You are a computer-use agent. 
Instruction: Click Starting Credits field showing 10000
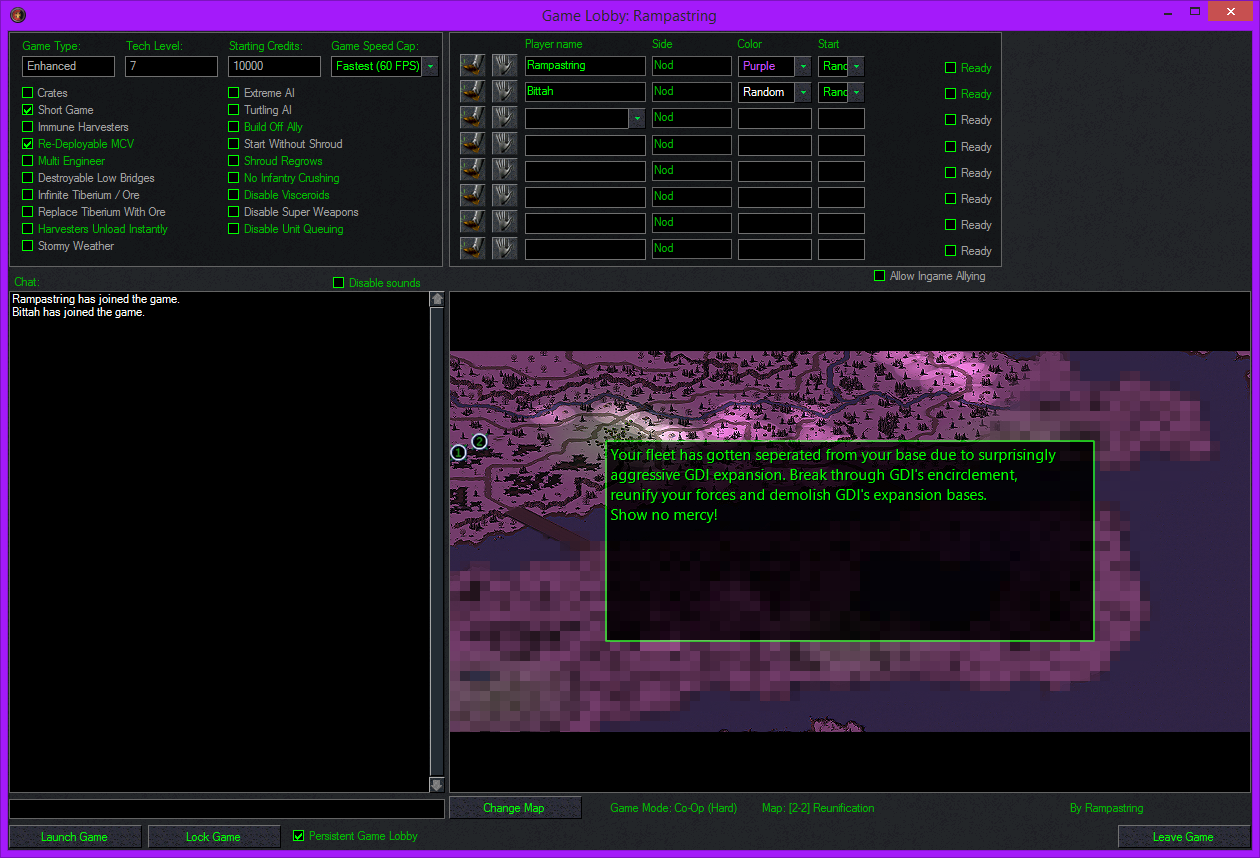pos(274,66)
